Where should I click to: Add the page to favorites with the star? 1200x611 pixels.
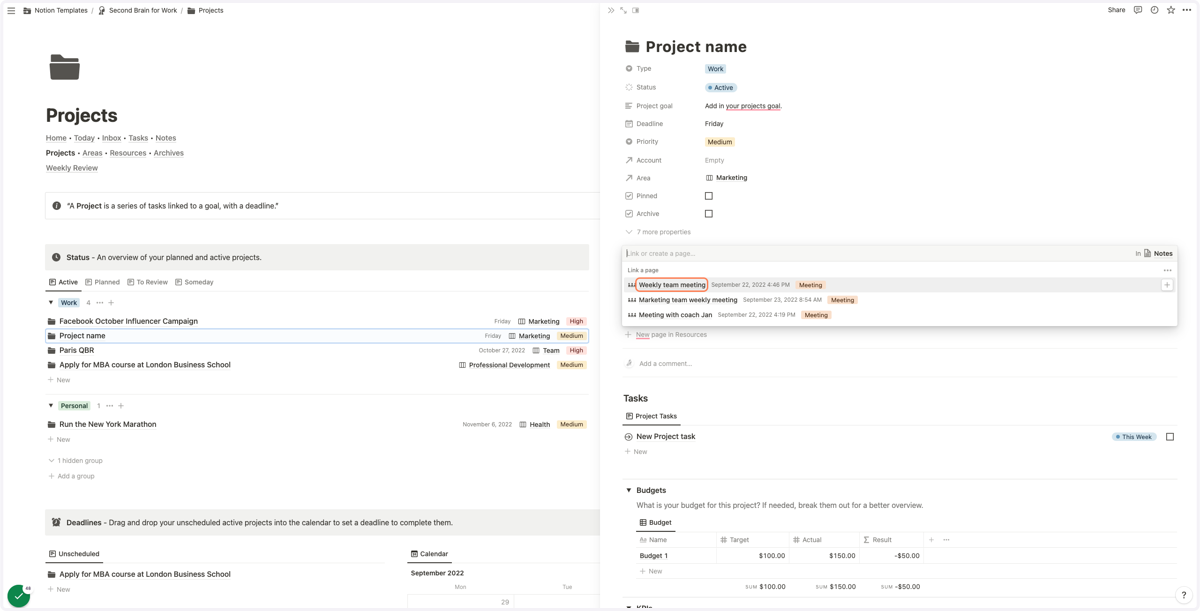pyautogui.click(x=1171, y=10)
